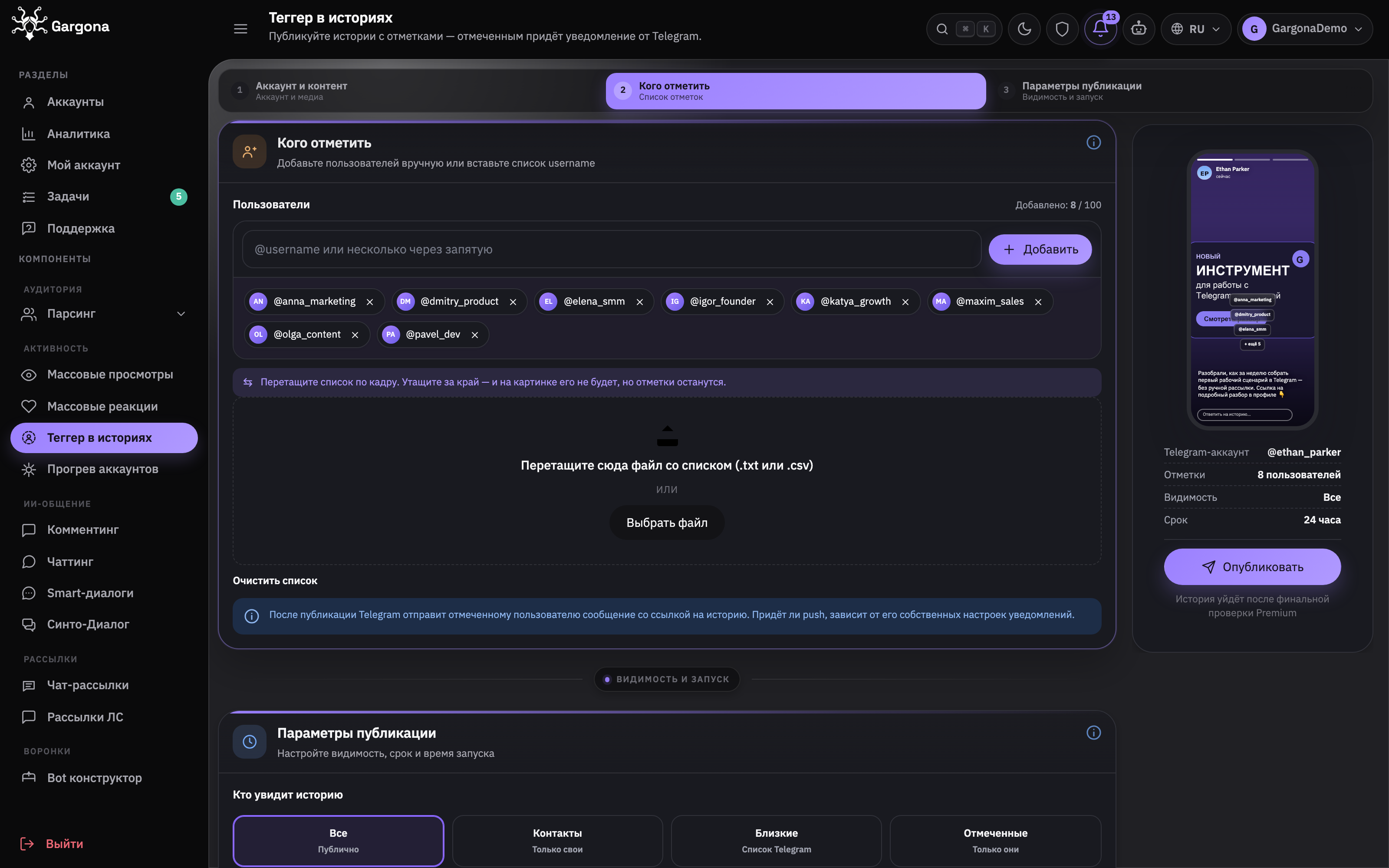Remove @pavel_dev tag
Screen dimensions: 1389x868
click(475, 335)
